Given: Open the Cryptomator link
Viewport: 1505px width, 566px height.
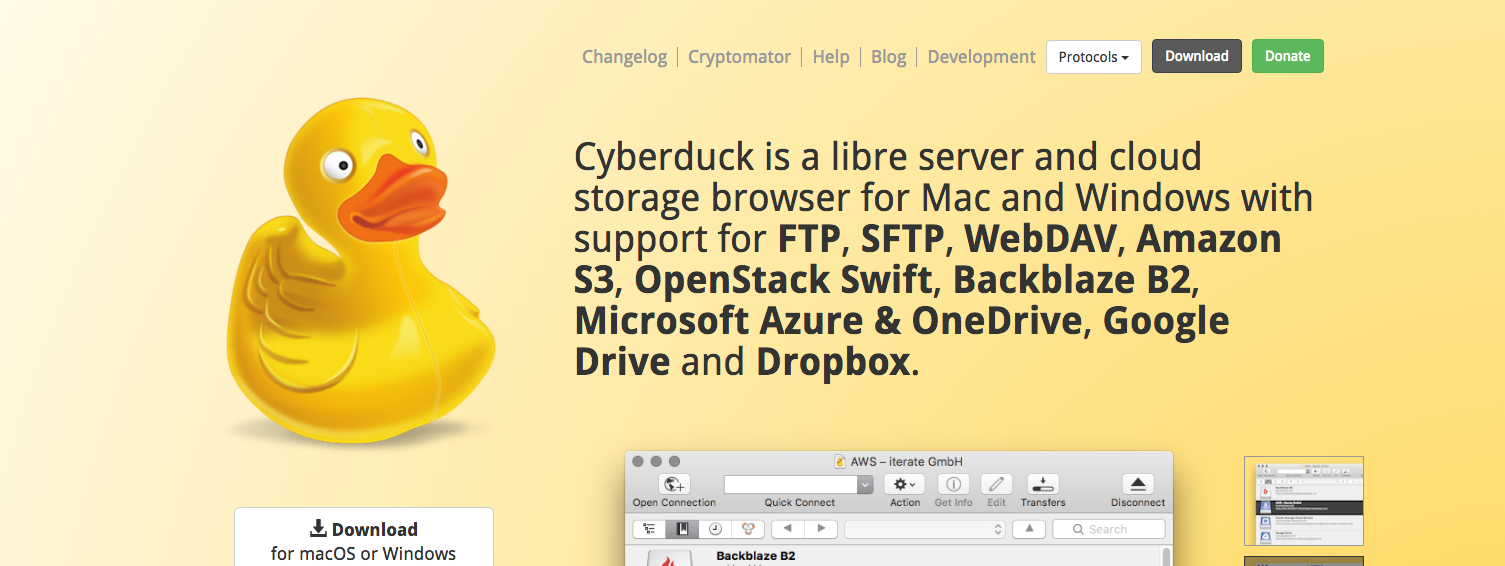Looking at the screenshot, I should tap(739, 57).
